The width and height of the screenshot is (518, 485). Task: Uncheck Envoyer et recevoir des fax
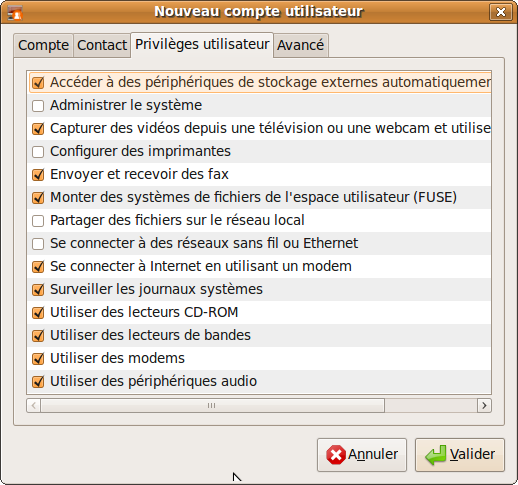coord(38,175)
